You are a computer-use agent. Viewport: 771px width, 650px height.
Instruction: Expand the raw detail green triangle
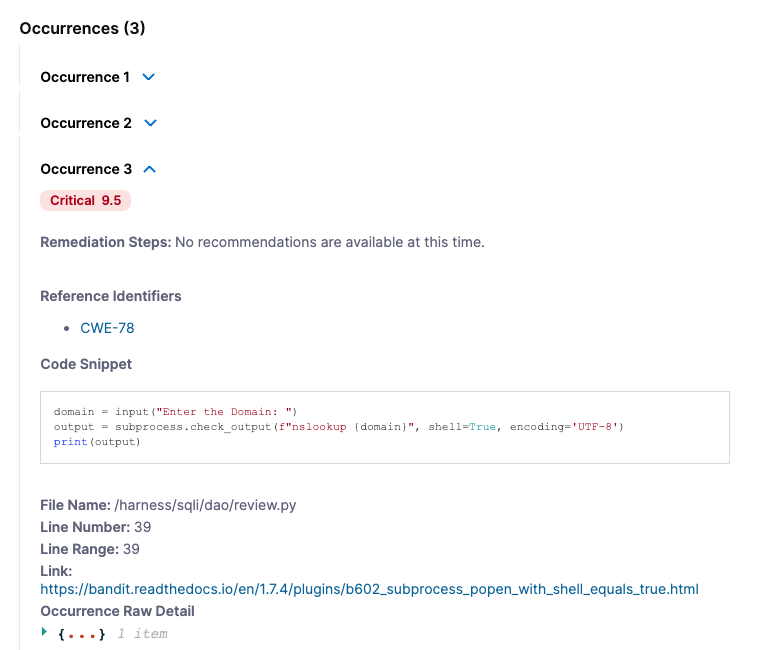pyautogui.click(x=45, y=632)
